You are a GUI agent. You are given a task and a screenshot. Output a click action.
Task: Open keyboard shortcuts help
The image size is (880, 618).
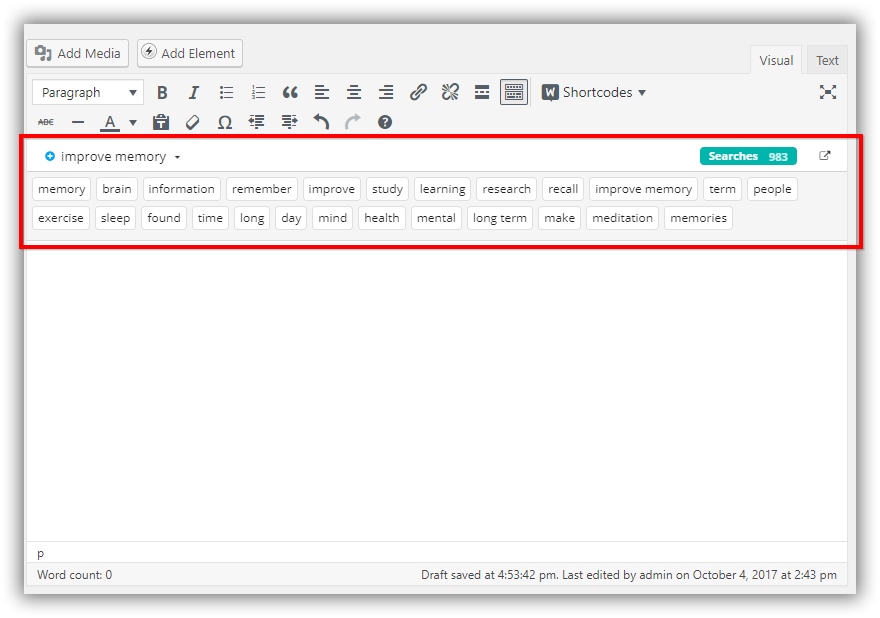pyautogui.click(x=385, y=122)
